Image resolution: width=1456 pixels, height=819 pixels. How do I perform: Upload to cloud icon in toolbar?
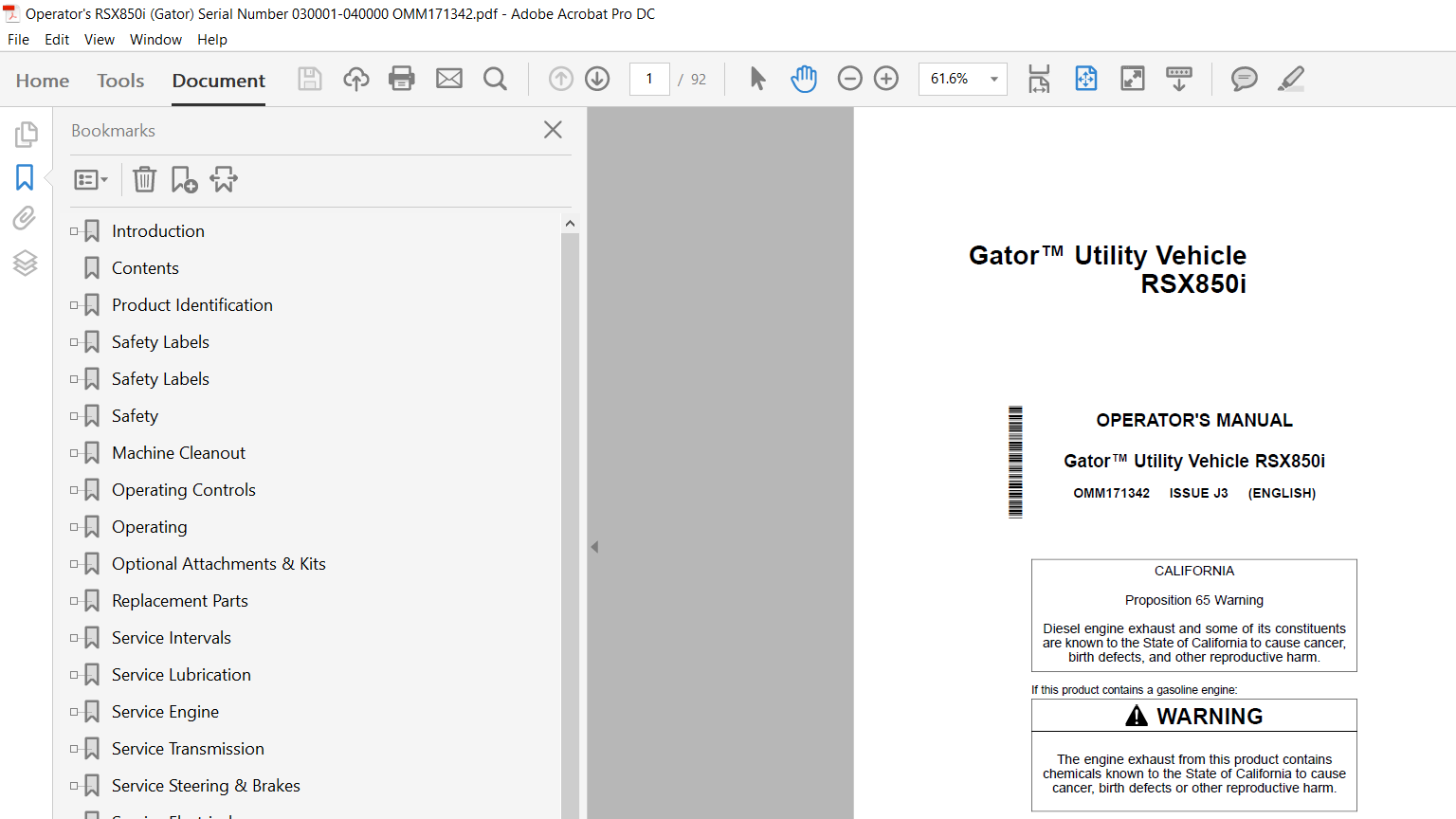[356, 79]
